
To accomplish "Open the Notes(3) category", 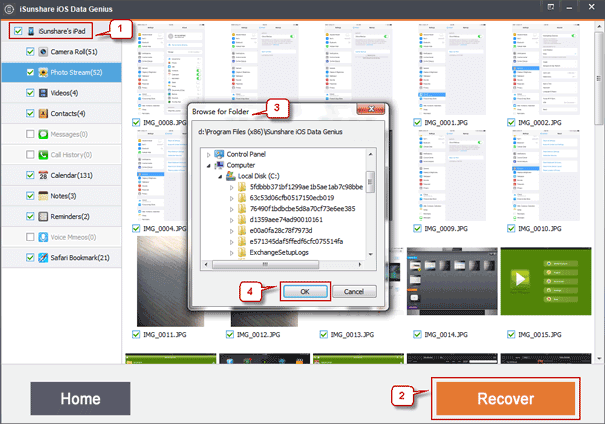I will (63, 196).
